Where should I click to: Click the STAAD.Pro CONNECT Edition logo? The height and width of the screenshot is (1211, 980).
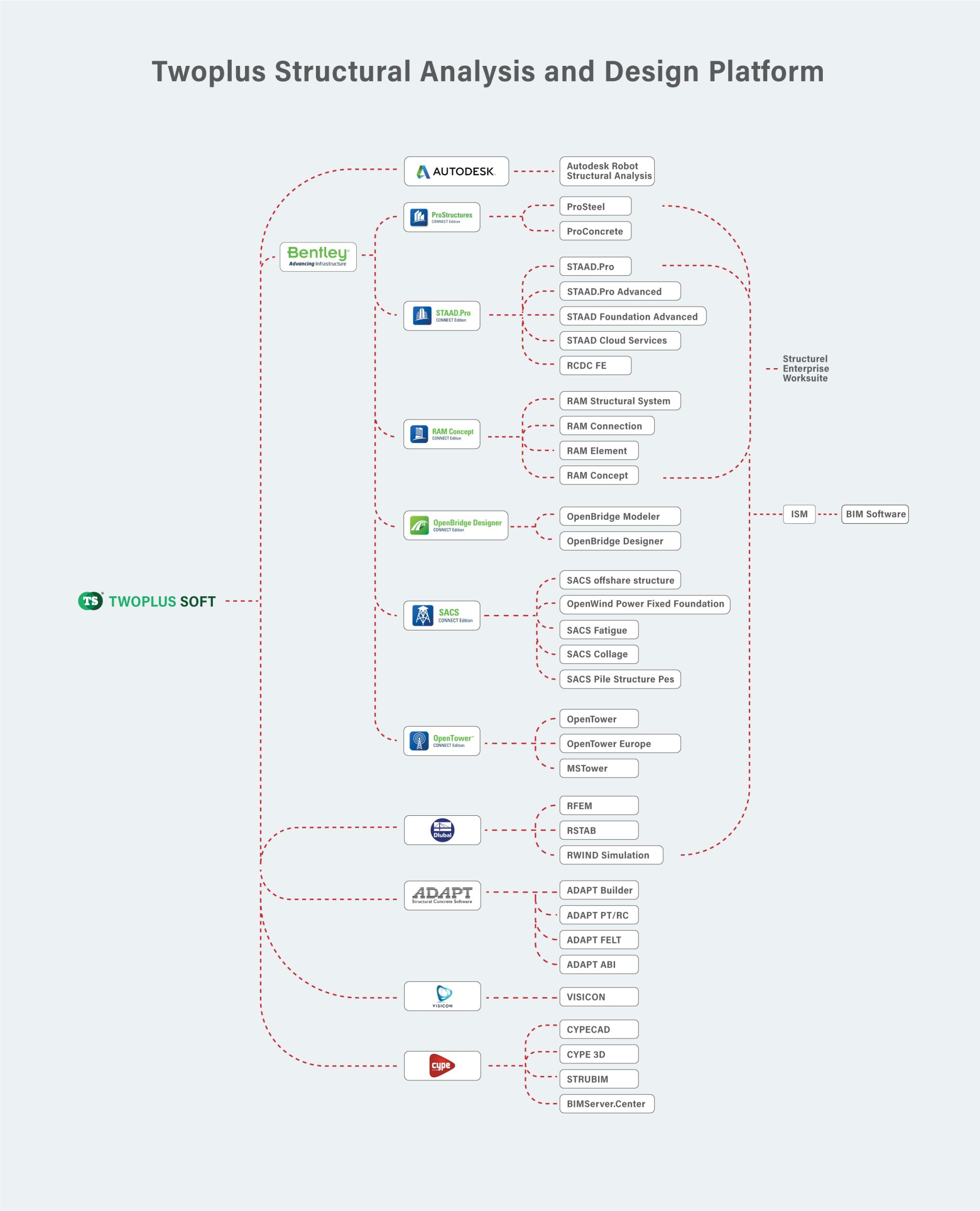(x=442, y=316)
